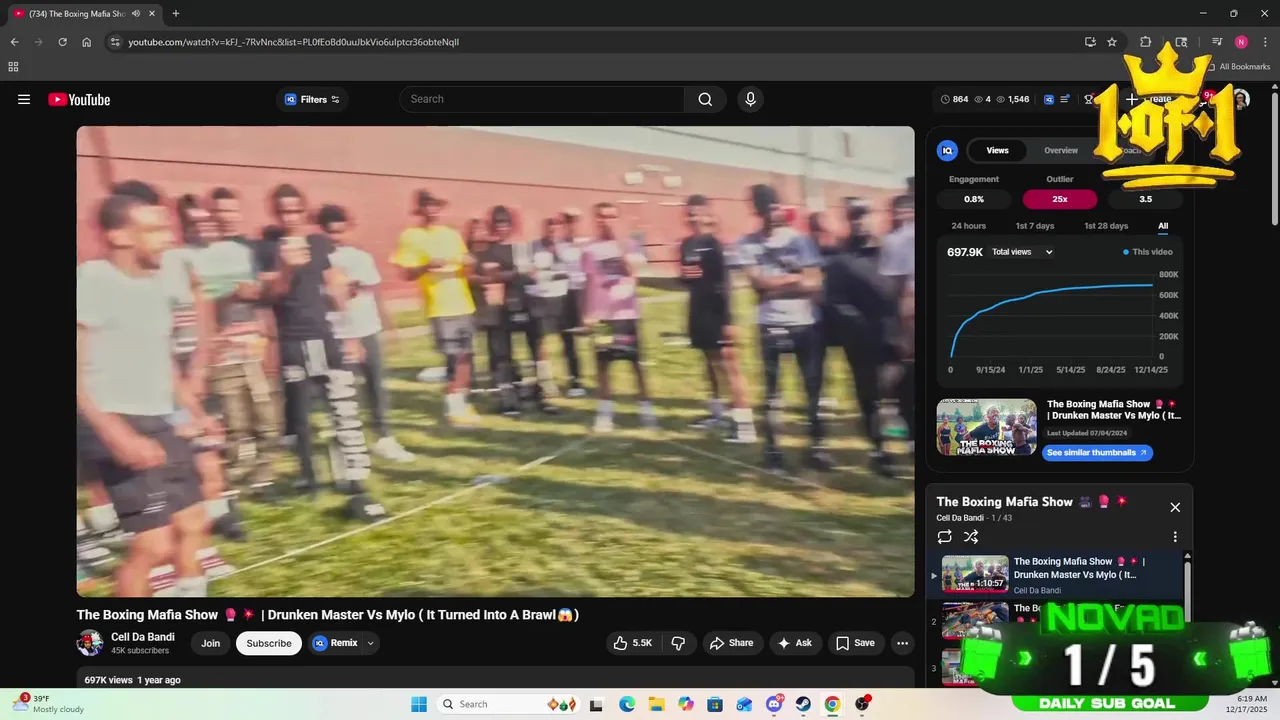The image size is (1280, 720).
Task: Click the magnifier search submit button
Action: click(705, 99)
